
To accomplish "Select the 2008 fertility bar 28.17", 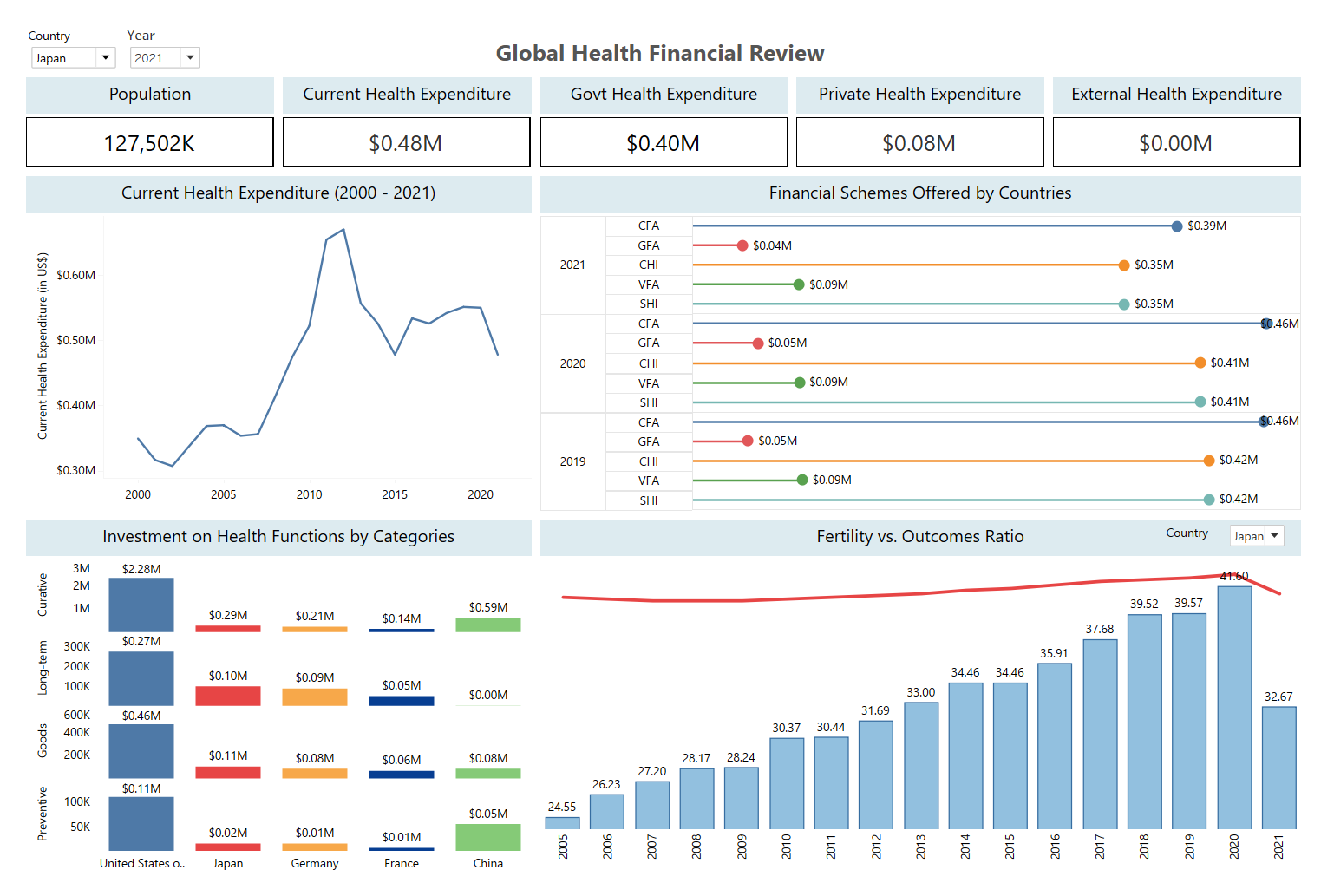I will click(696, 799).
